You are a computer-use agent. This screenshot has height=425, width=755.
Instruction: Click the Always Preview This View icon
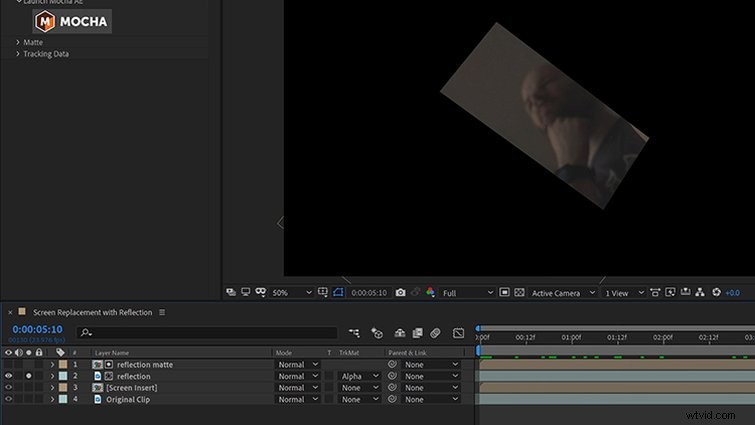pos(231,292)
